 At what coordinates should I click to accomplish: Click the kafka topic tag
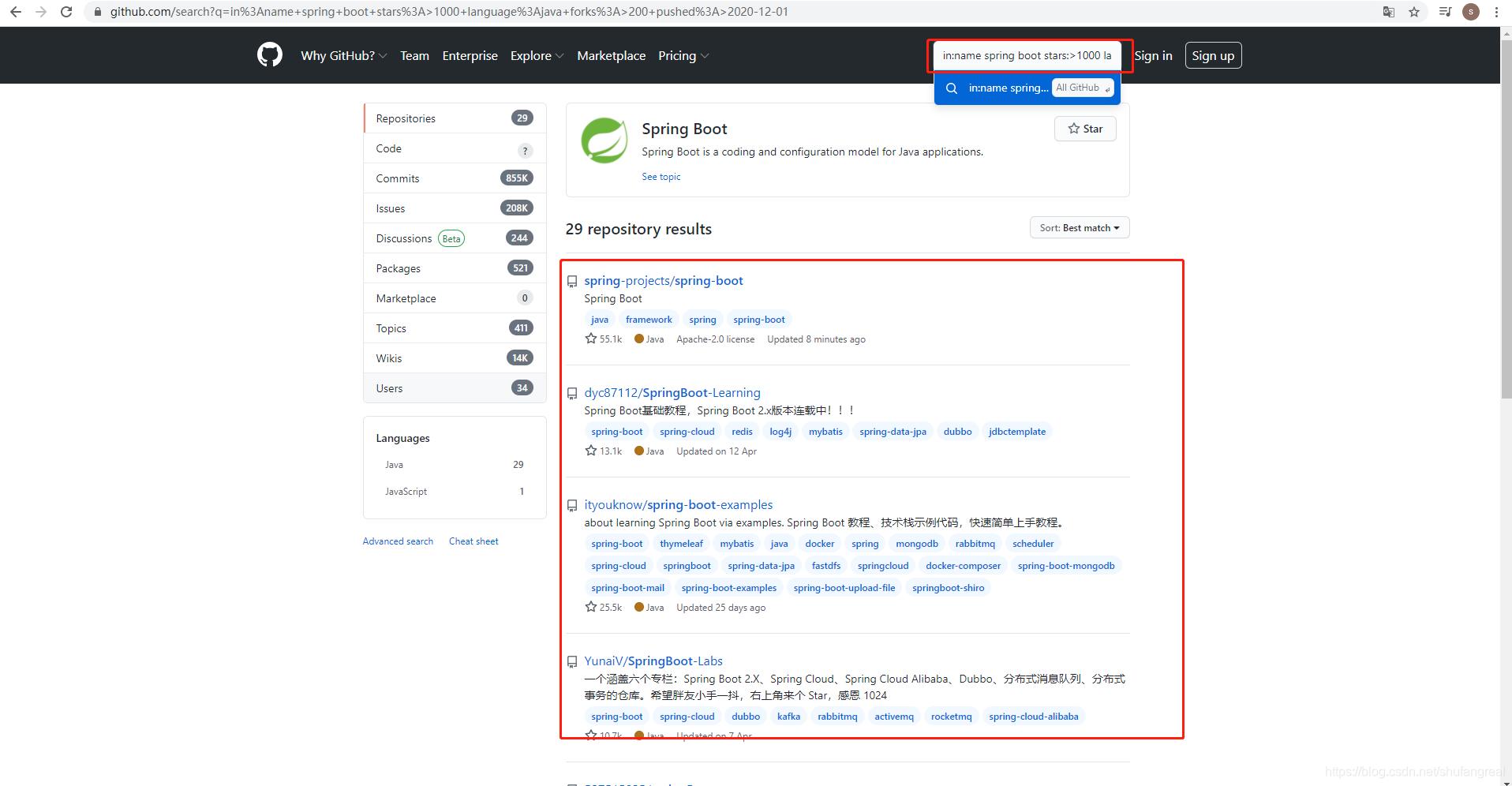click(788, 717)
